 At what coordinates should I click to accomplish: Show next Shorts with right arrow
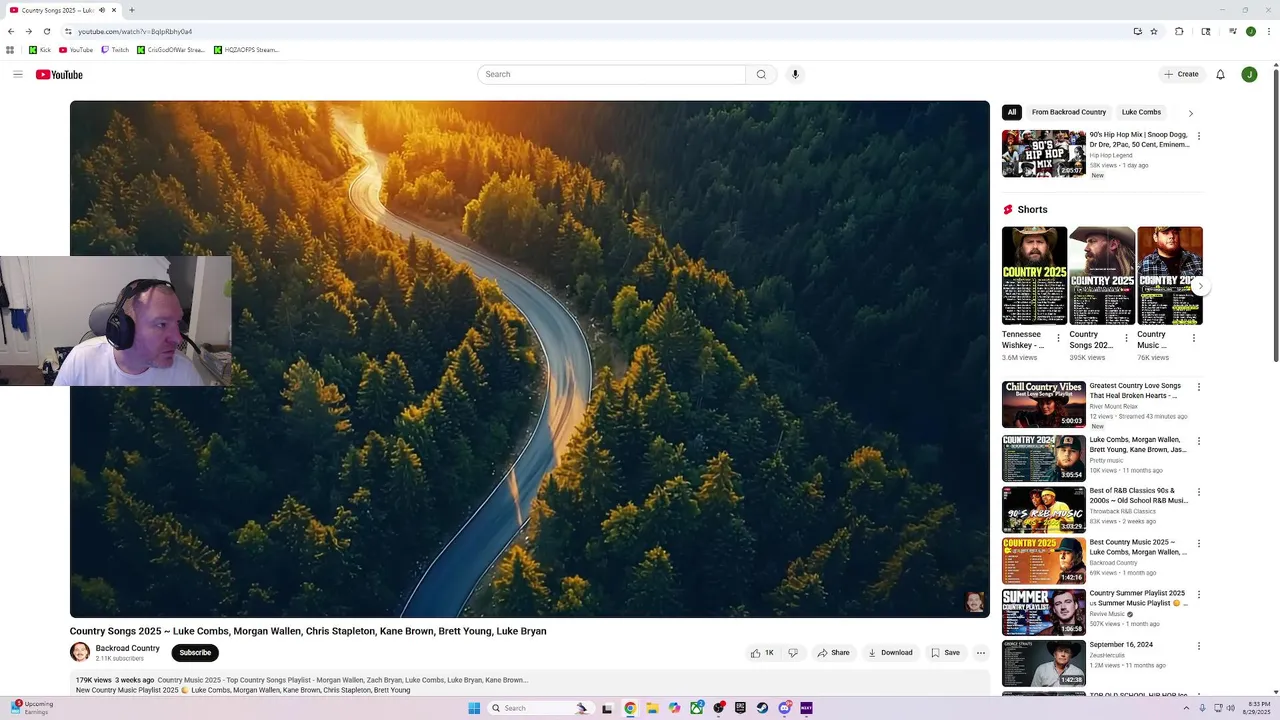tap(1201, 286)
